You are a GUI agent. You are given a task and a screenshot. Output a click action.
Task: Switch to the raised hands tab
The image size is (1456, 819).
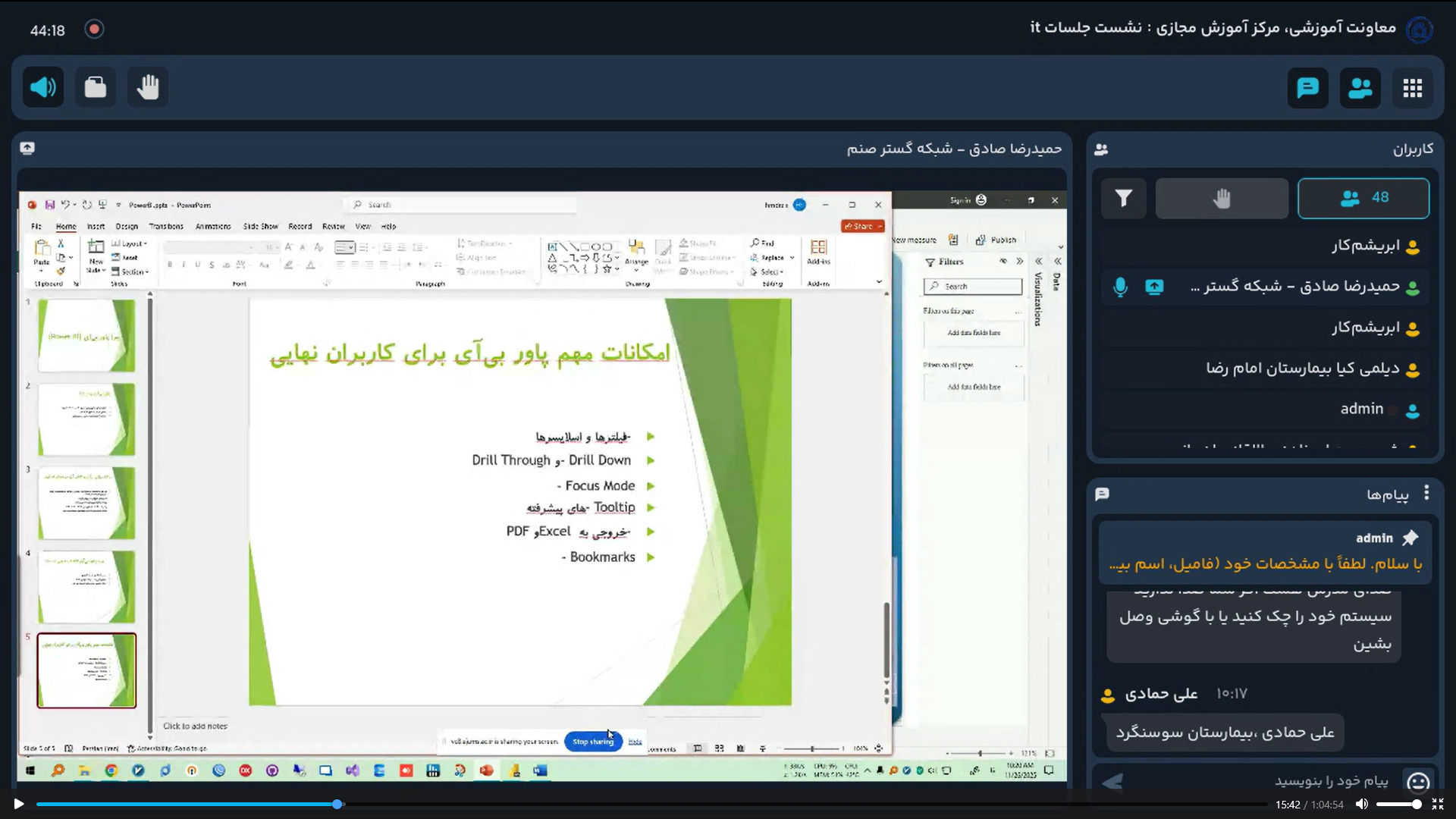coord(1221,199)
